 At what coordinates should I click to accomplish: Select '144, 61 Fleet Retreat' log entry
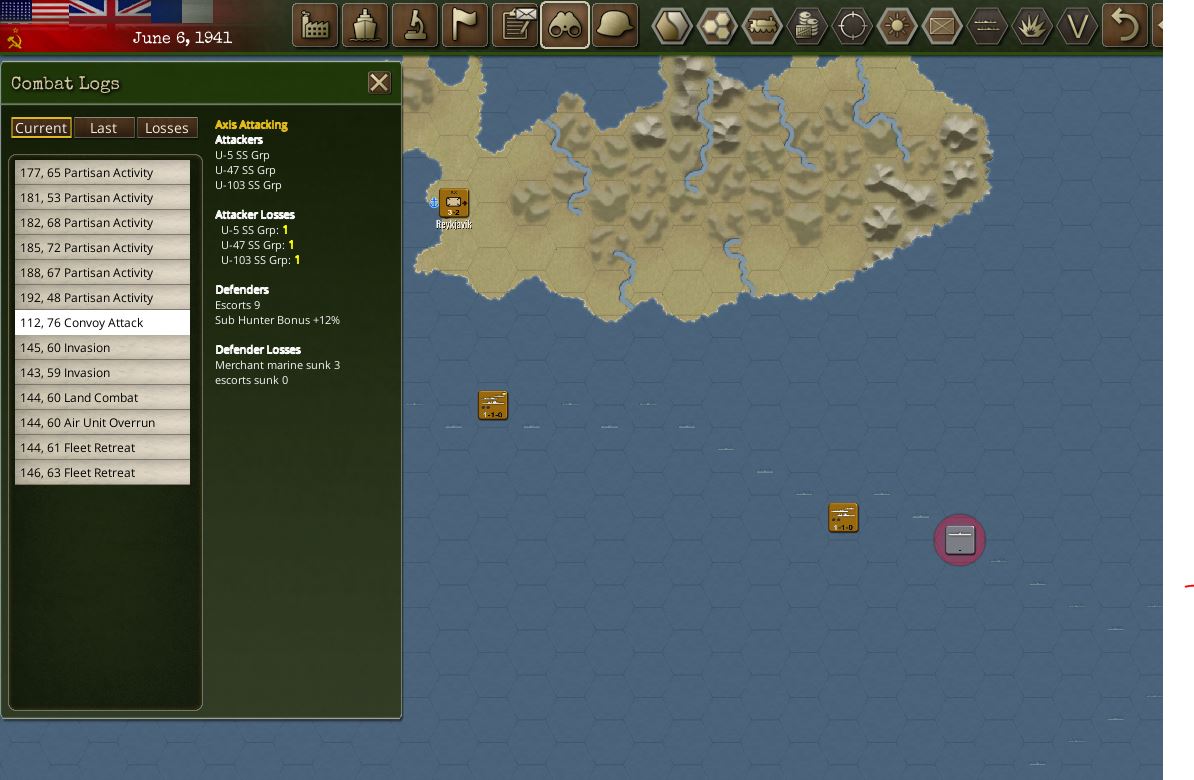[x=102, y=448]
